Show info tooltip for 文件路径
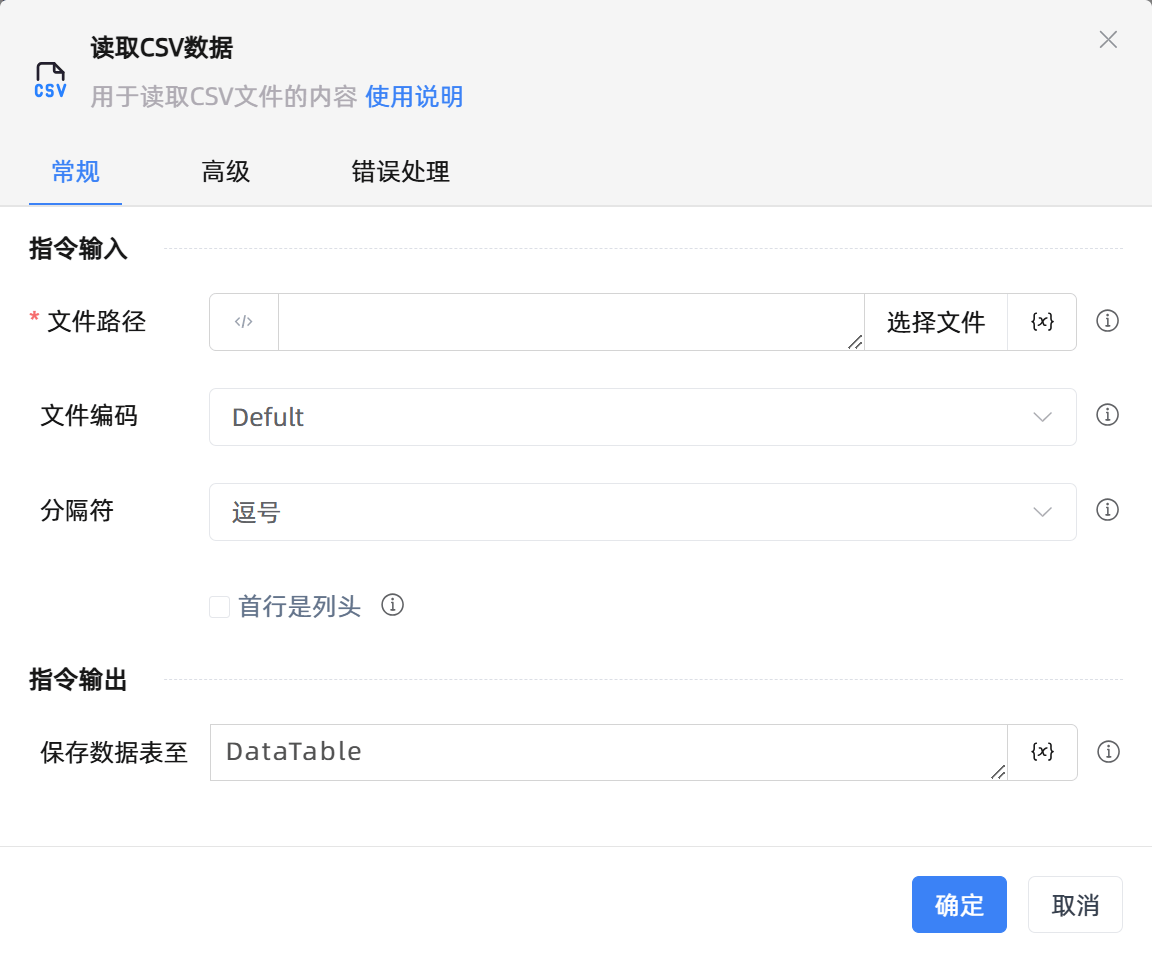 pyautogui.click(x=1107, y=321)
